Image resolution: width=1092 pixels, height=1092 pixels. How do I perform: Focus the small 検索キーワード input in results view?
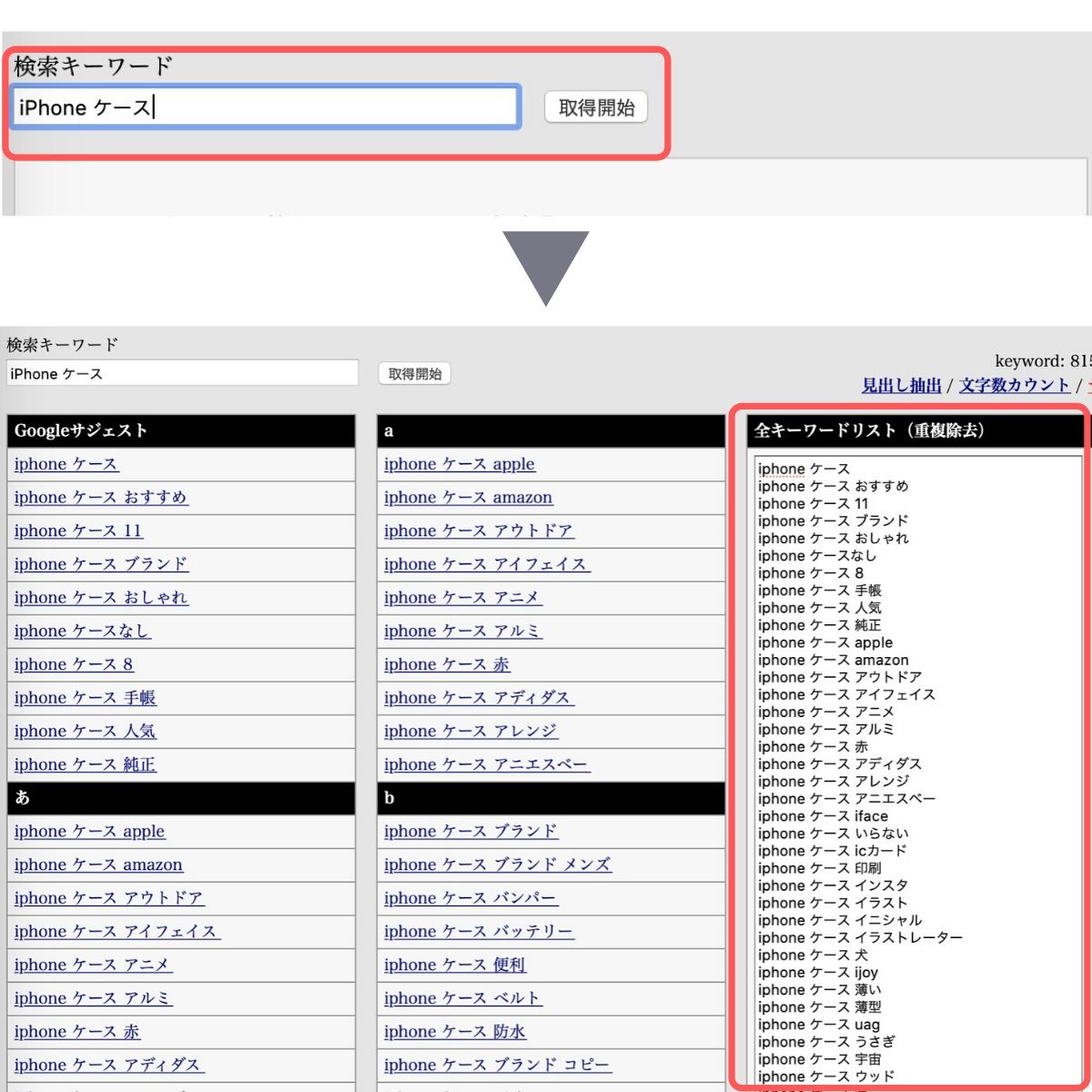point(182,373)
